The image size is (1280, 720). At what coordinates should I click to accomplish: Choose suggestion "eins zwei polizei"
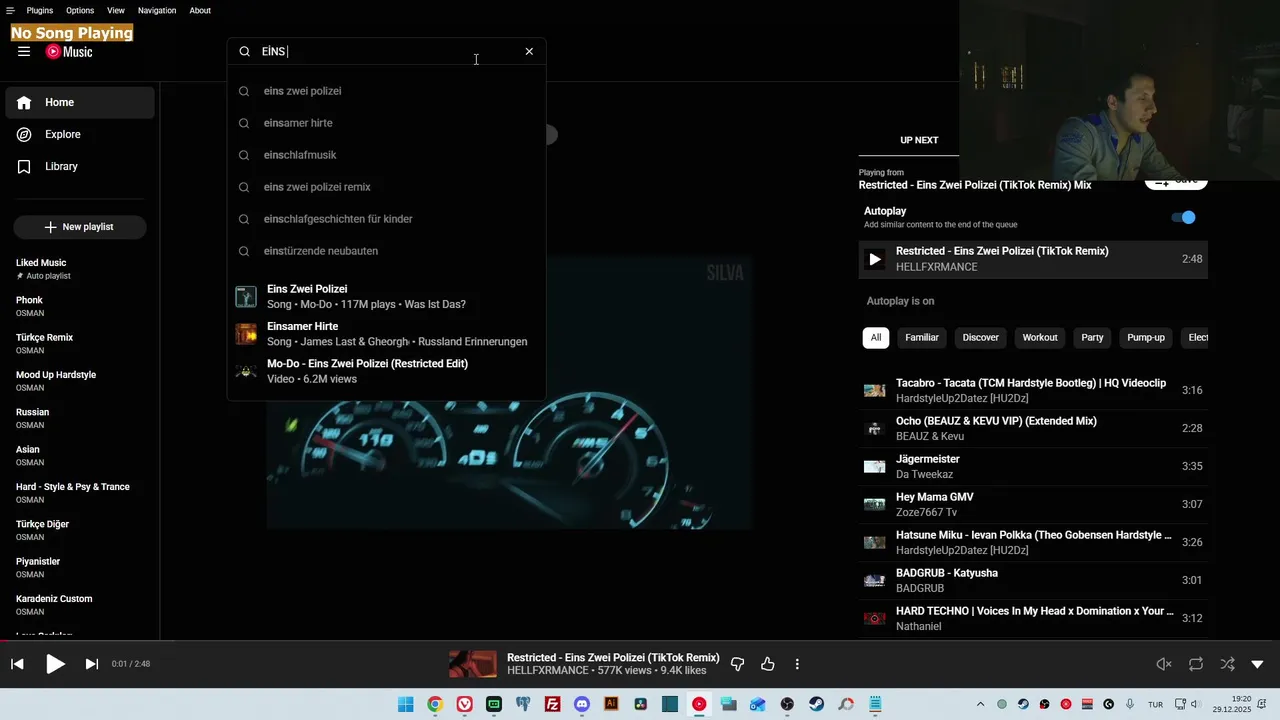387,91
